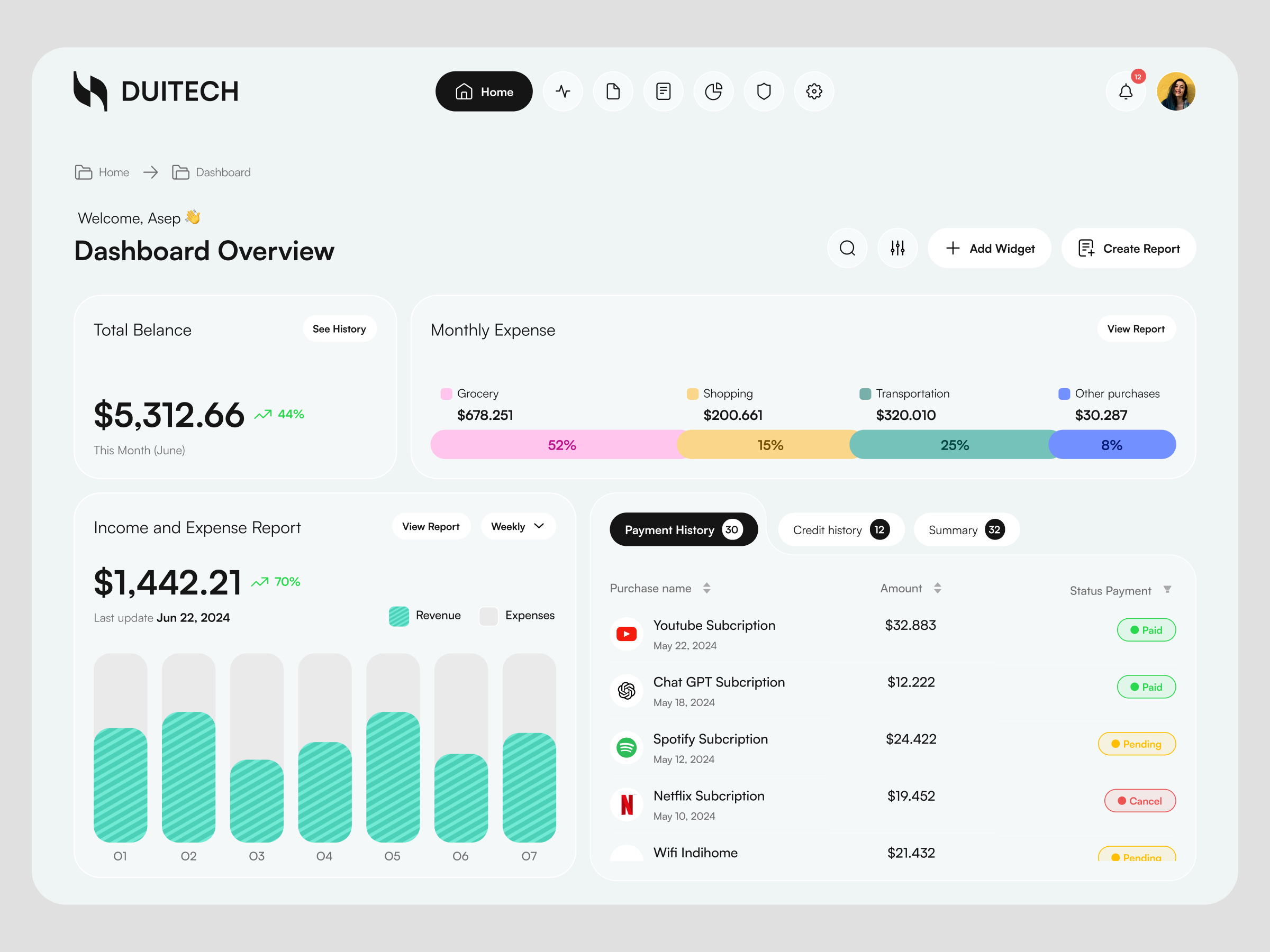
Task: Open See History on Total Balance card
Action: click(x=339, y=328)
